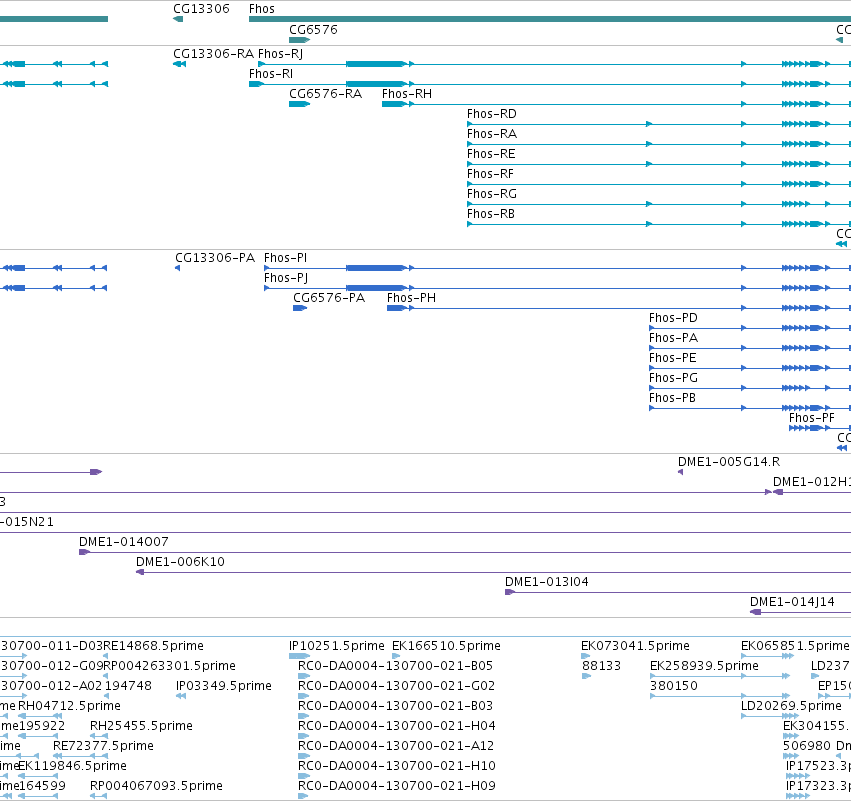
Task: Click EST label IP03349.5prime
Action: 224,686
